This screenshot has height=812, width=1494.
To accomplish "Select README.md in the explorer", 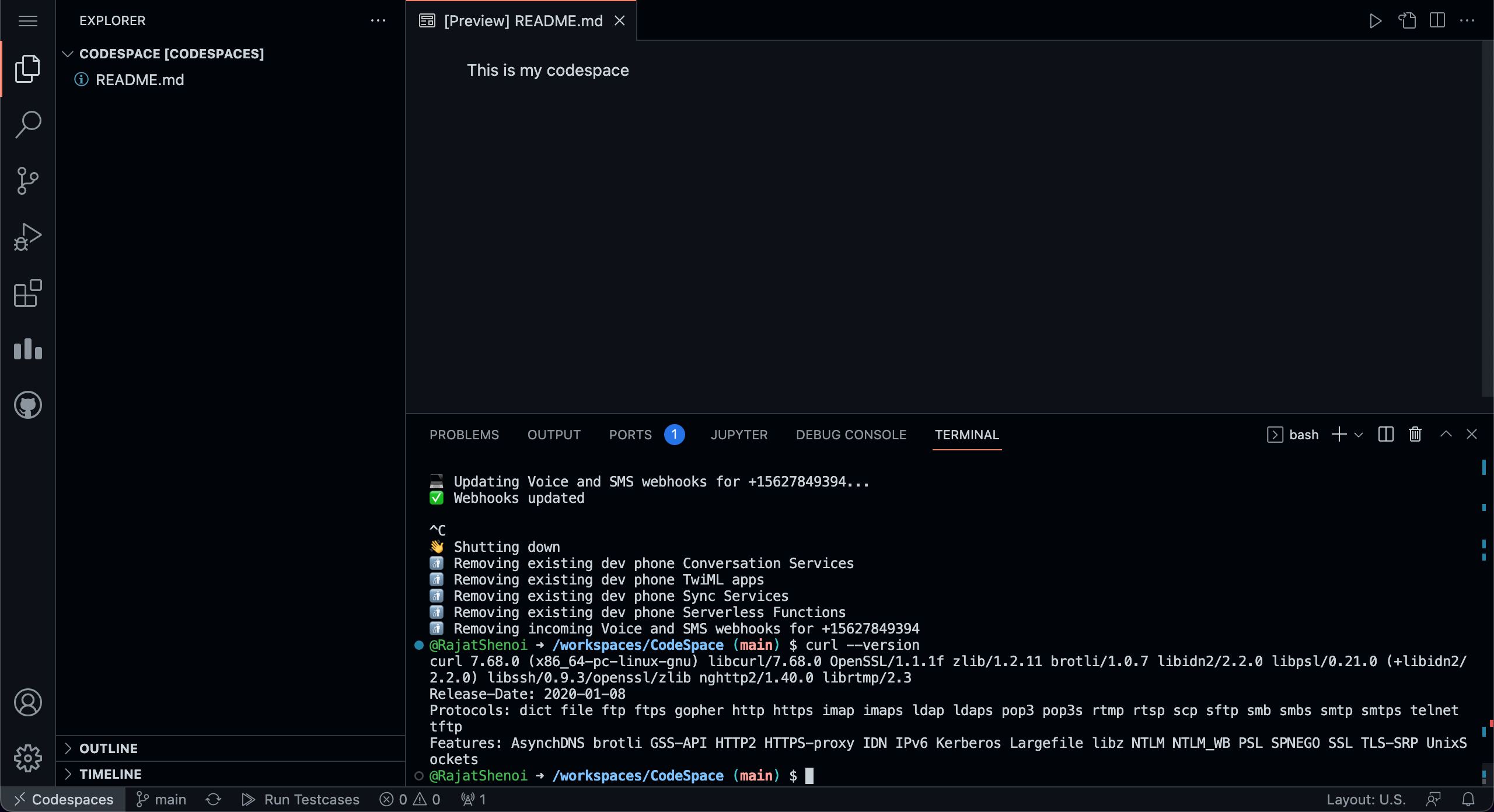I will coord(139,79).
